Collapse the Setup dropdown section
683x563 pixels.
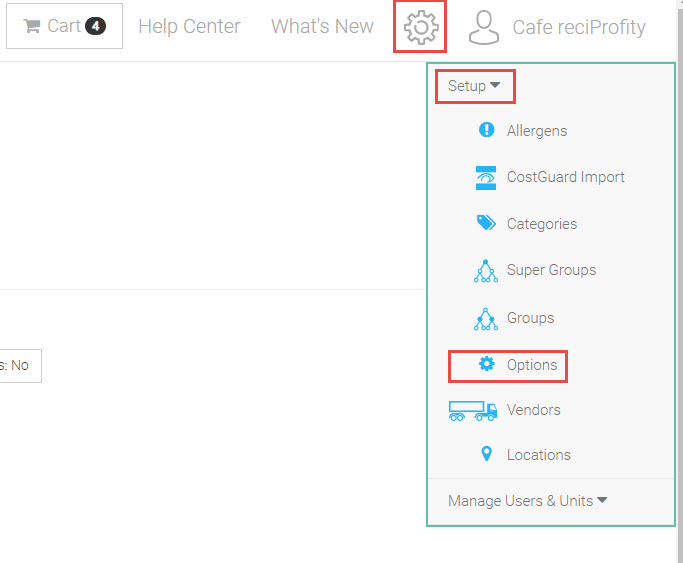[474, 86]
